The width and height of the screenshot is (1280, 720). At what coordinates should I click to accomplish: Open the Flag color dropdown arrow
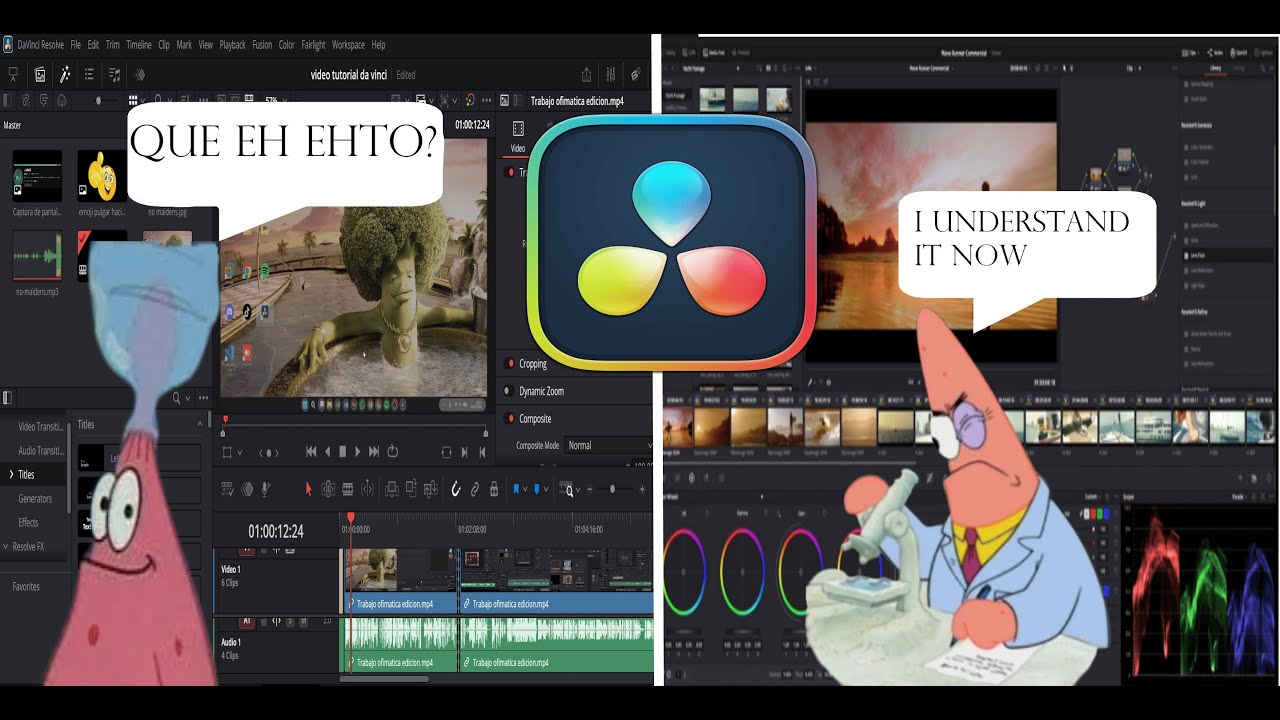pos(525,489)
